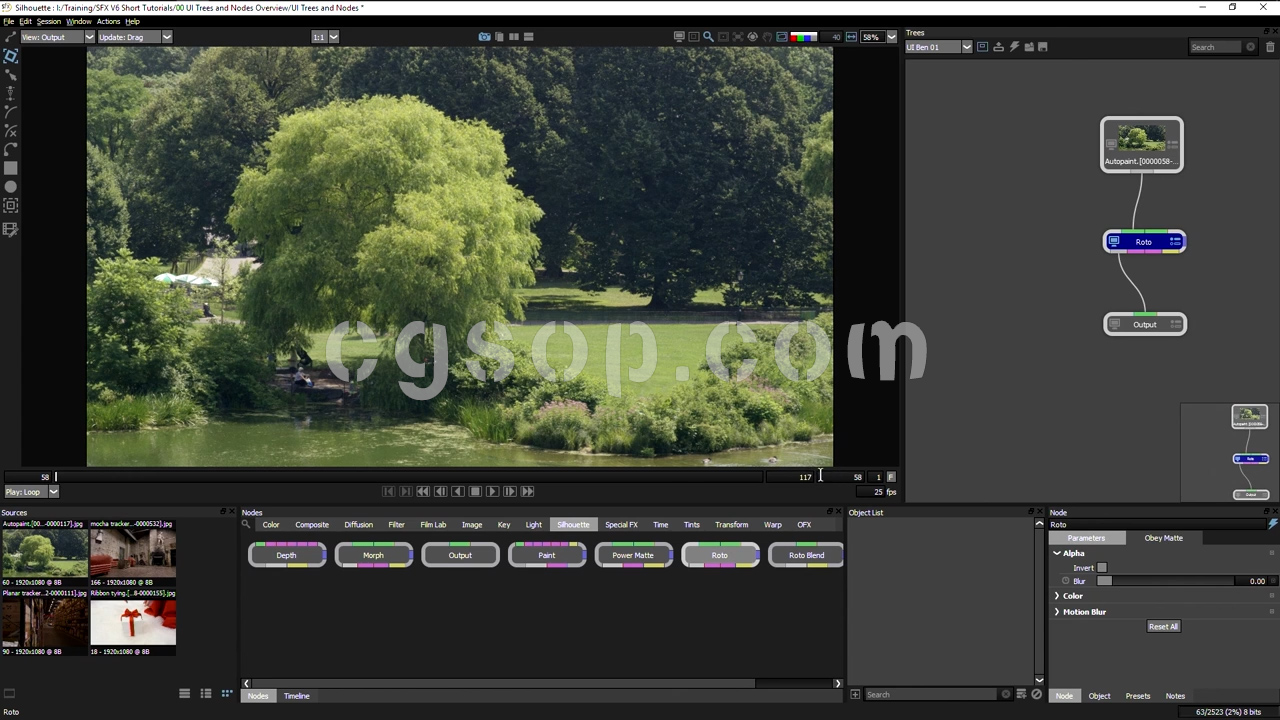The height and width of the screenshot is (720, 1280).
Task: Jump to the first frame button
Action: pyautogui.click(x=388, y=491)
